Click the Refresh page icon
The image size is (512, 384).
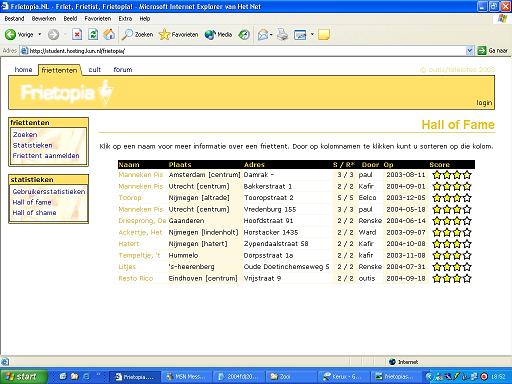pos(93,34)
